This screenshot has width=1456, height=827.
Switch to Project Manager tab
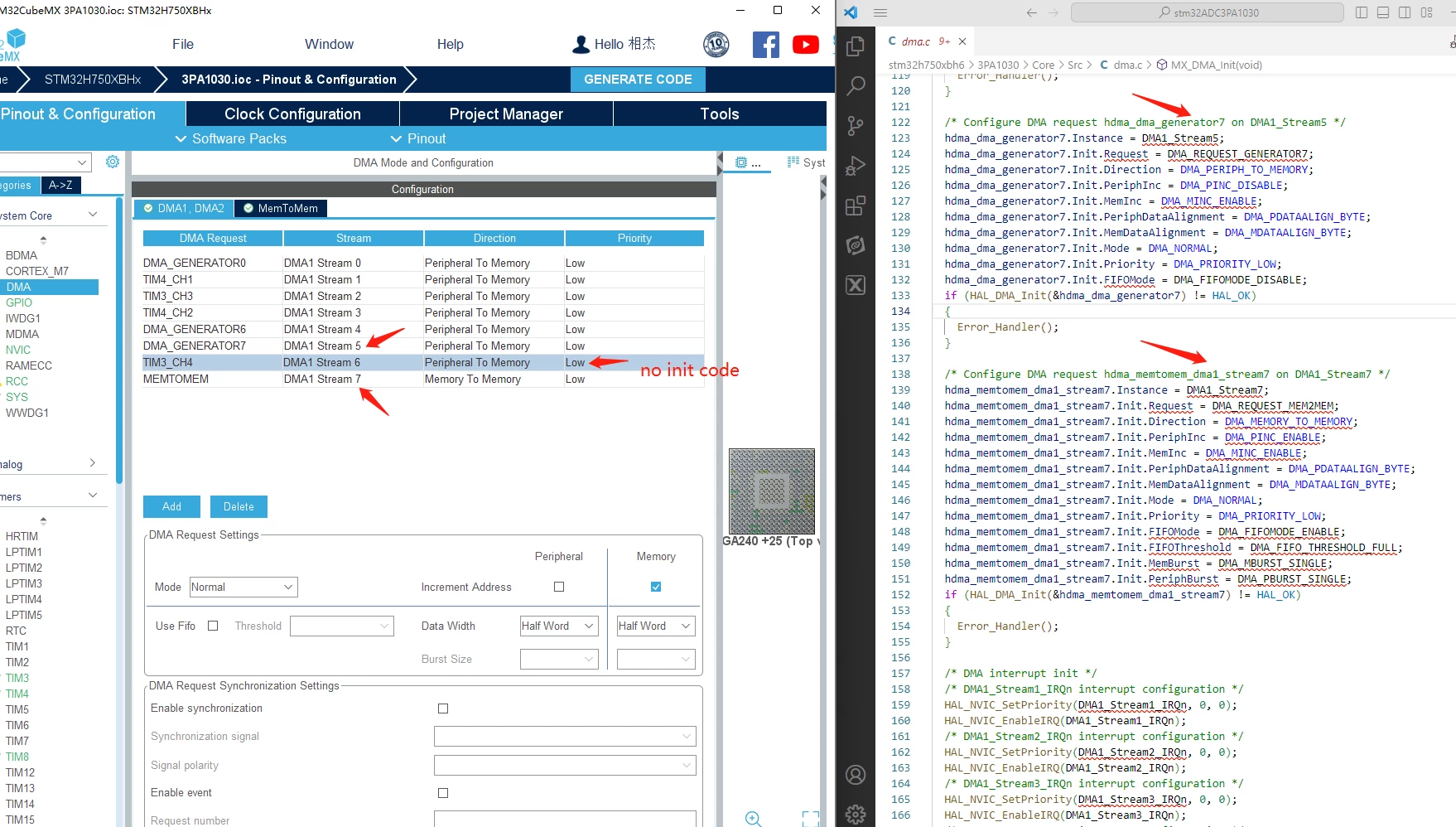506,114
